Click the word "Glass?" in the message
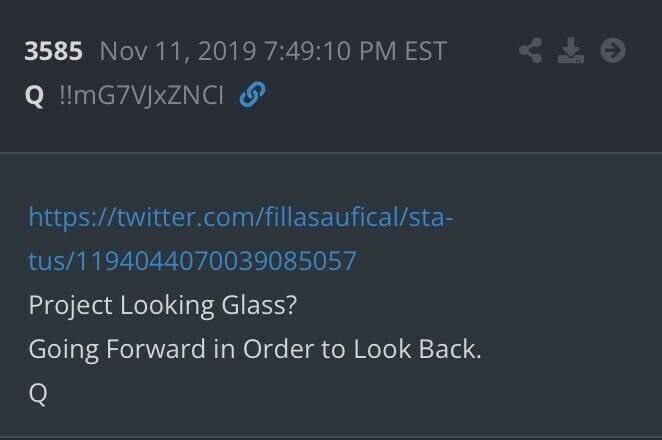 pyautogui.click(x=259, y=305)
